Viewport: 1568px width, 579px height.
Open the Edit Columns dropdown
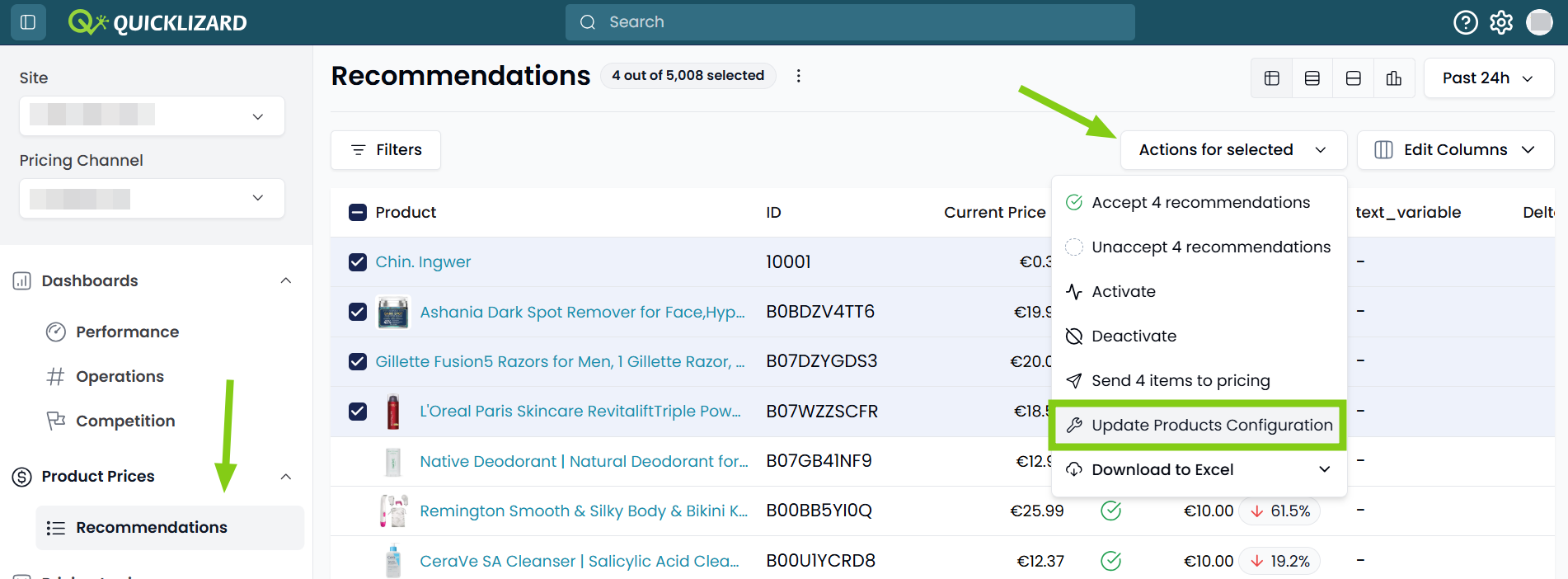pos(1455,150)
